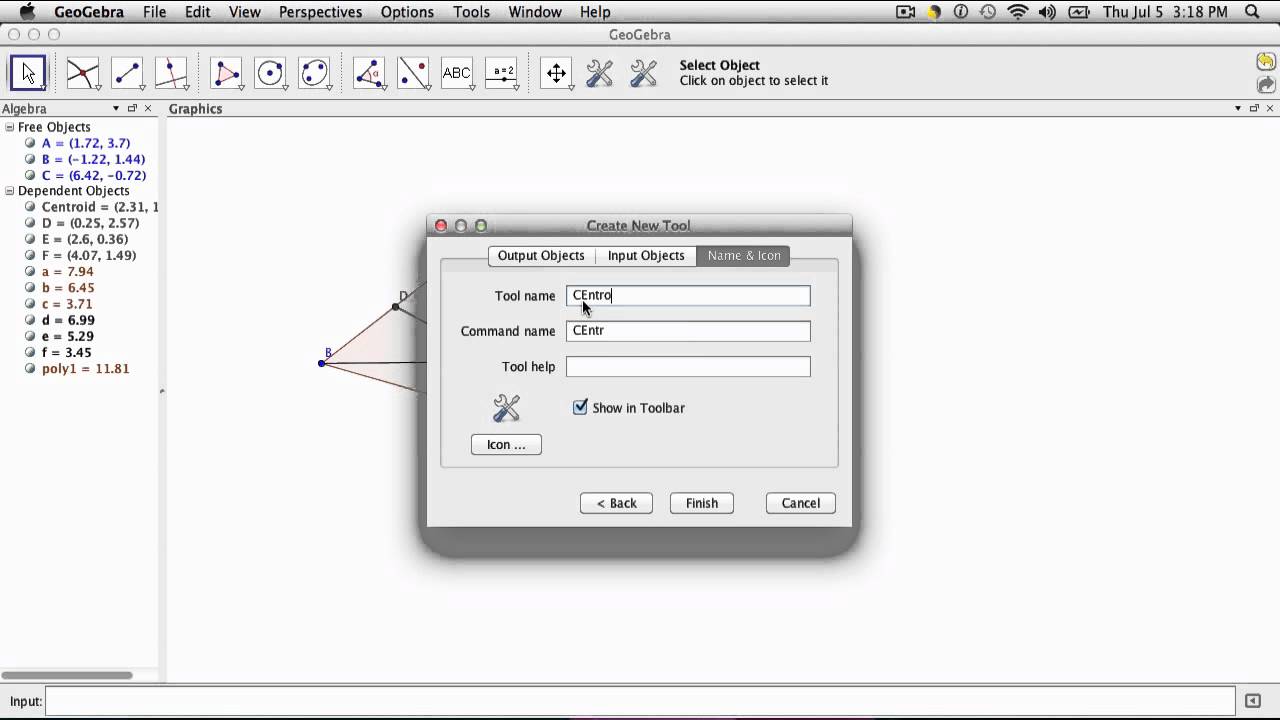Toggle visibility of segment d = 6.99
This screenshot has width=1280, height=720.
click(30, 321)
